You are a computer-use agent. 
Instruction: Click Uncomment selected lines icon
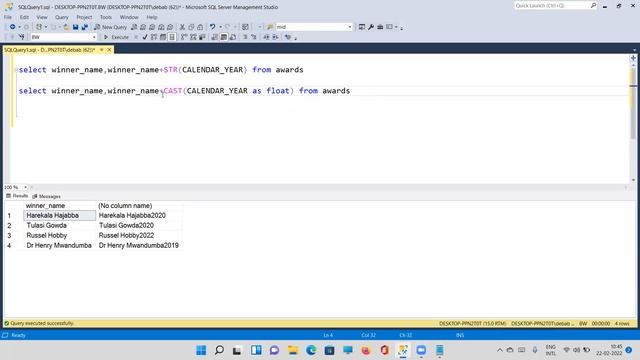coord(254,37)
